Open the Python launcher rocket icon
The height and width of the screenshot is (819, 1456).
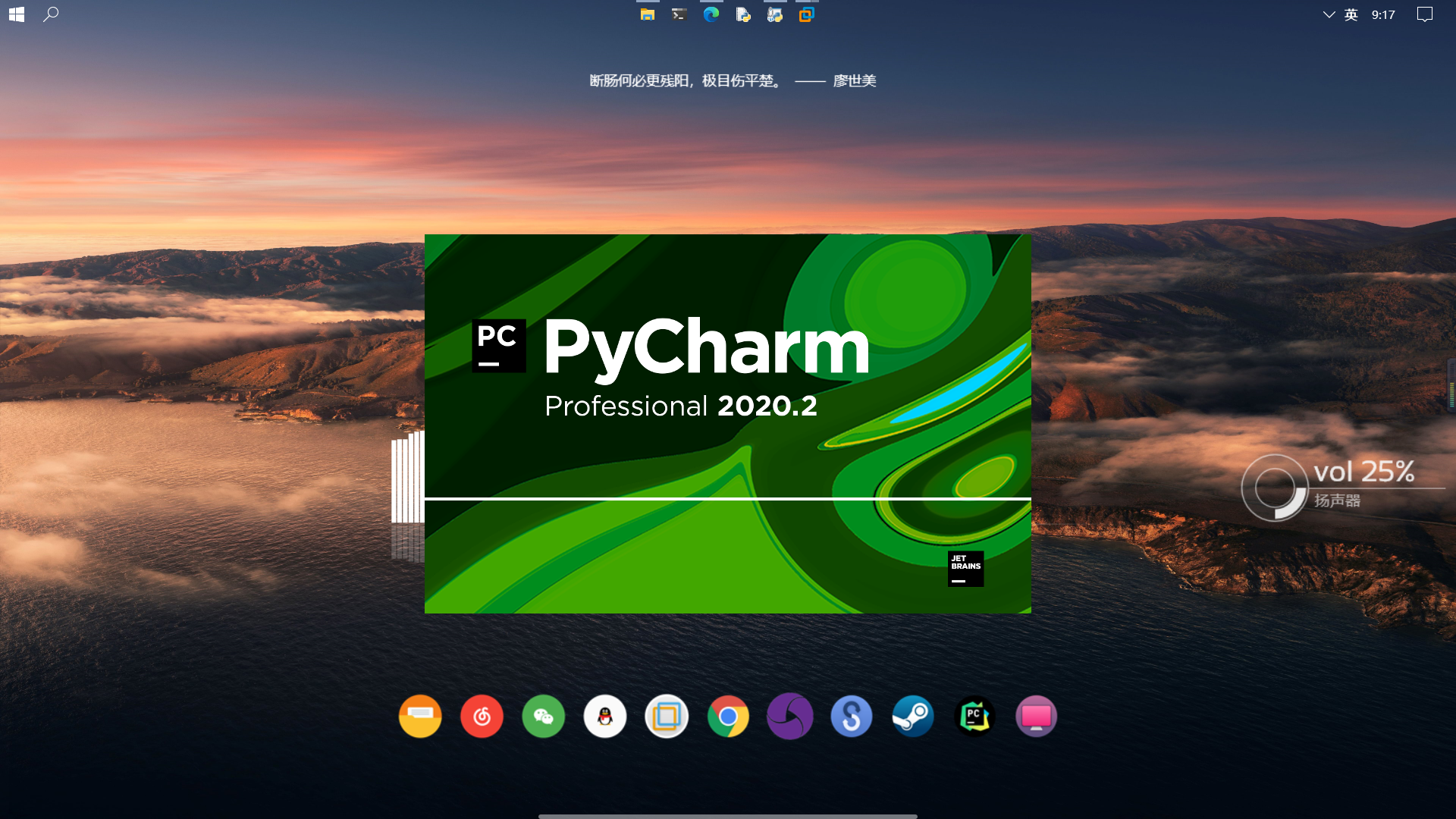(x=774, y=14)
